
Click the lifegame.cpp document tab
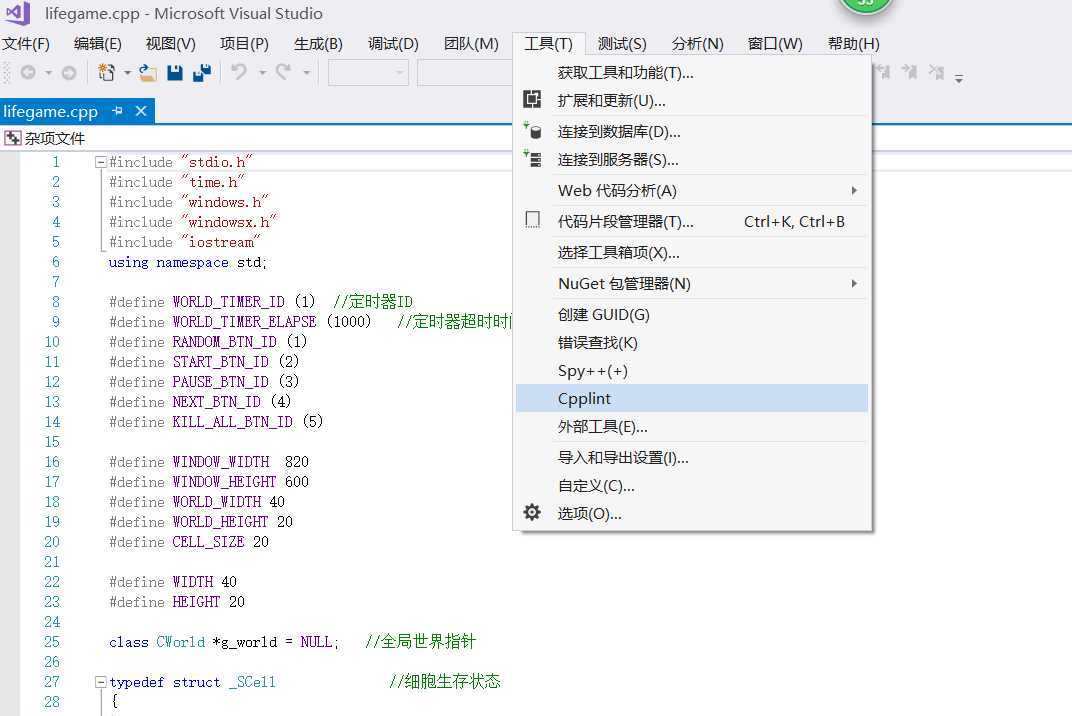[77, 110]
